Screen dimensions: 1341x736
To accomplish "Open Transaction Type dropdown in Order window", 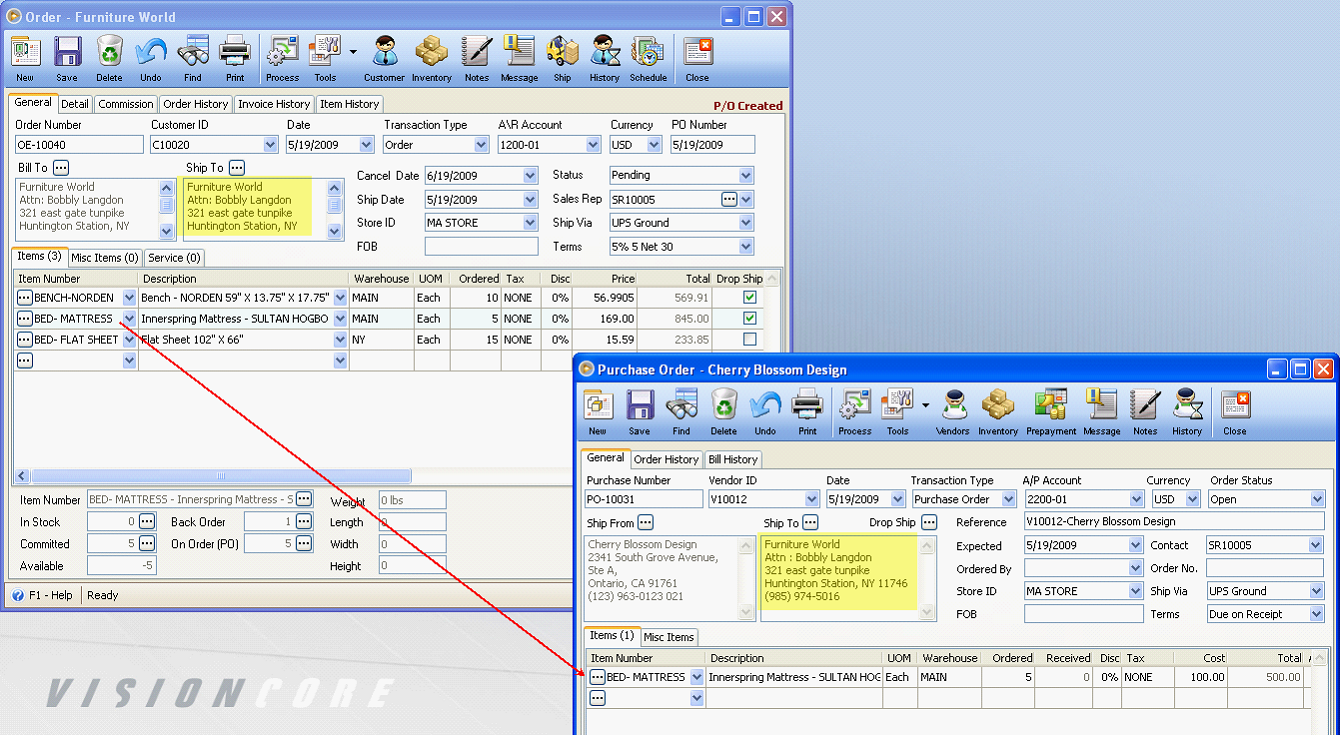I will click(481, 145).
